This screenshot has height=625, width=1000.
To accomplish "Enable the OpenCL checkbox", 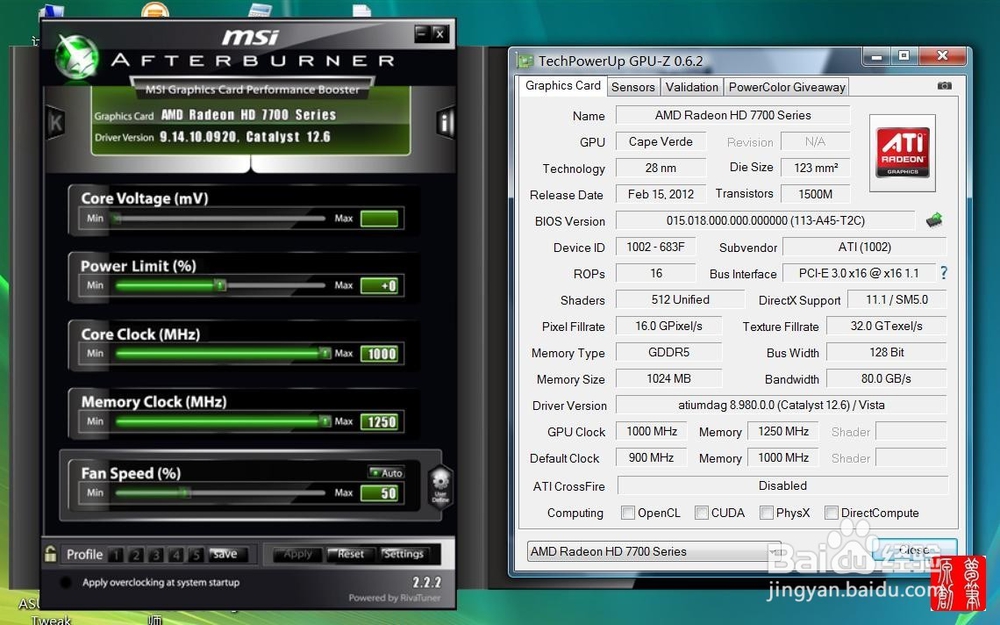I will tap(628, 513).
